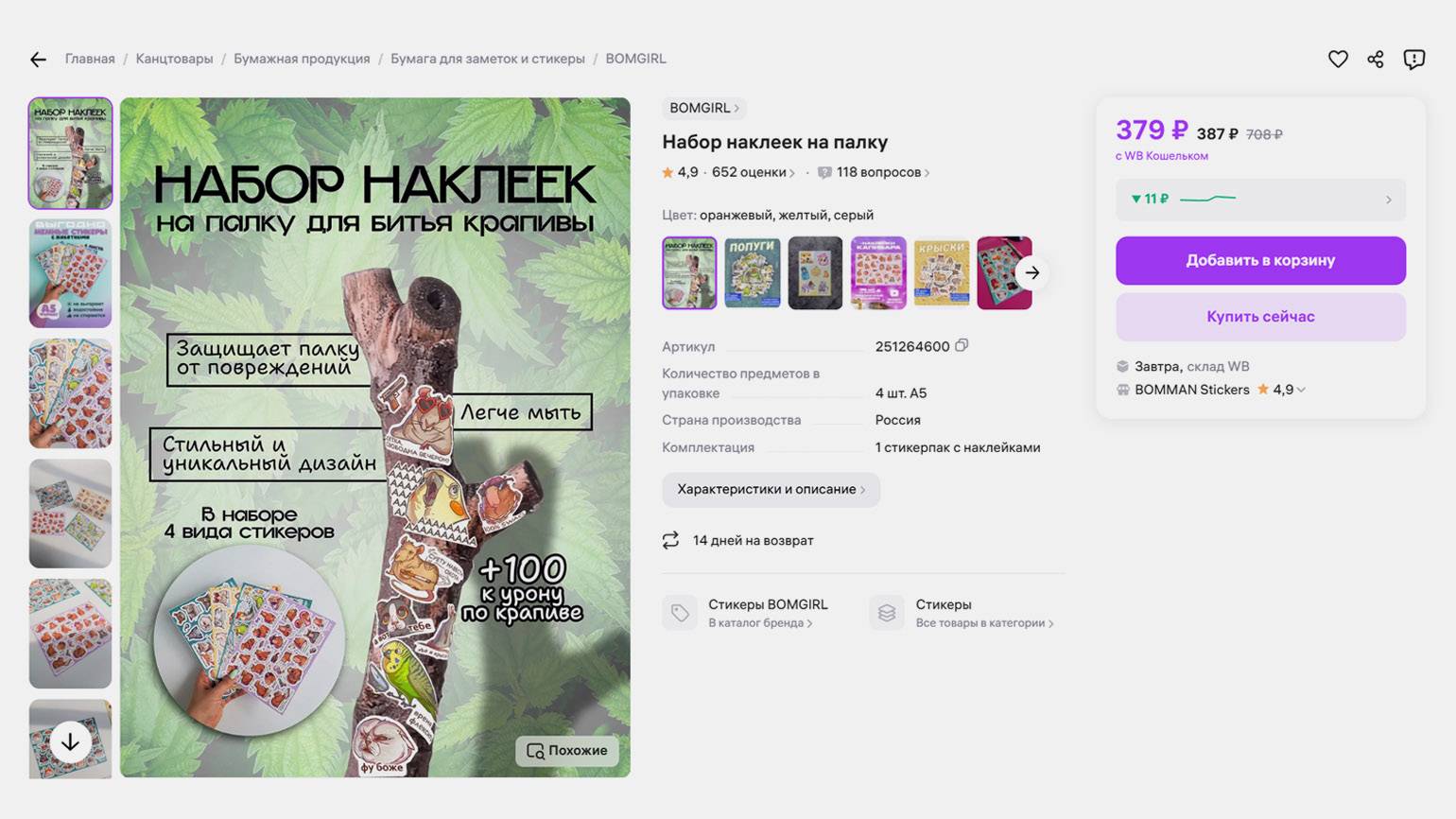Copy the article number 251264600
Viewport: 1456px width, 819px height.
pos(962,345)
